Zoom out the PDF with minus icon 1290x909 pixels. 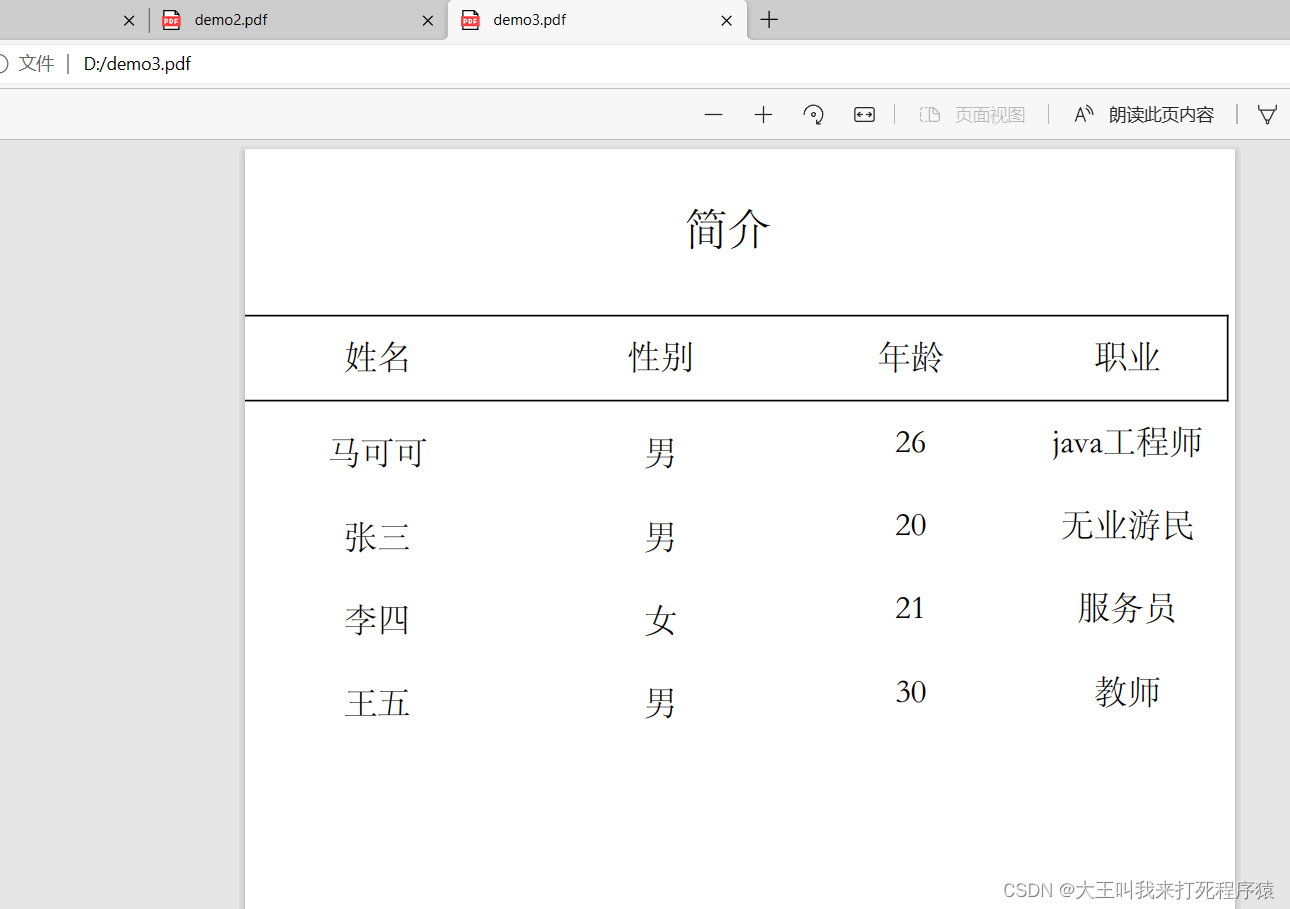coord(713,115)
